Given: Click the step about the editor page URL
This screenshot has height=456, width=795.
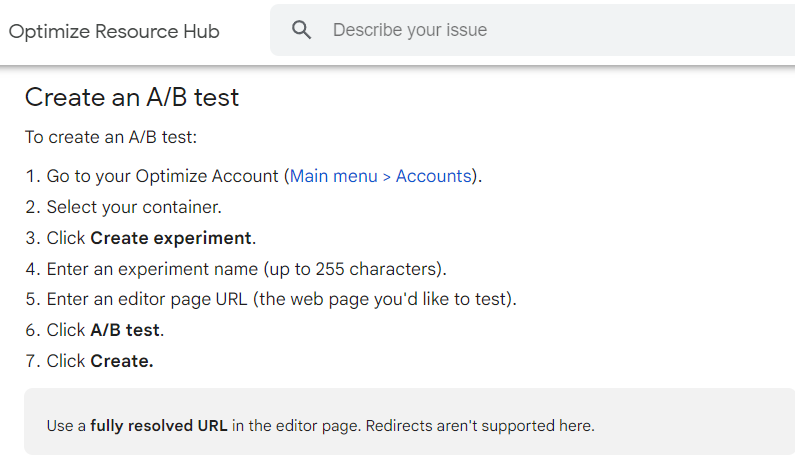Looking at the screenshot, I should click(x=281, y=299).
